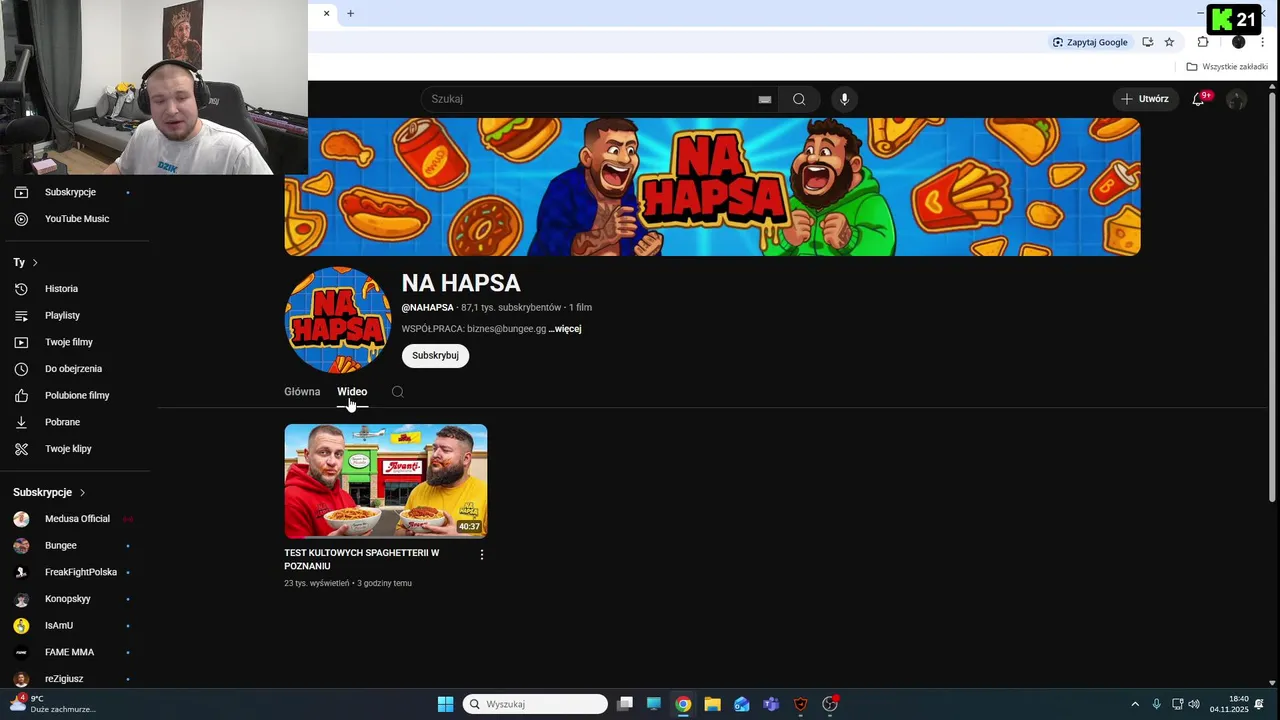Click the @NAHAPSA channel handle
Image resolution: width=1280 pixels, height=720 pixels.
[428, 308]
